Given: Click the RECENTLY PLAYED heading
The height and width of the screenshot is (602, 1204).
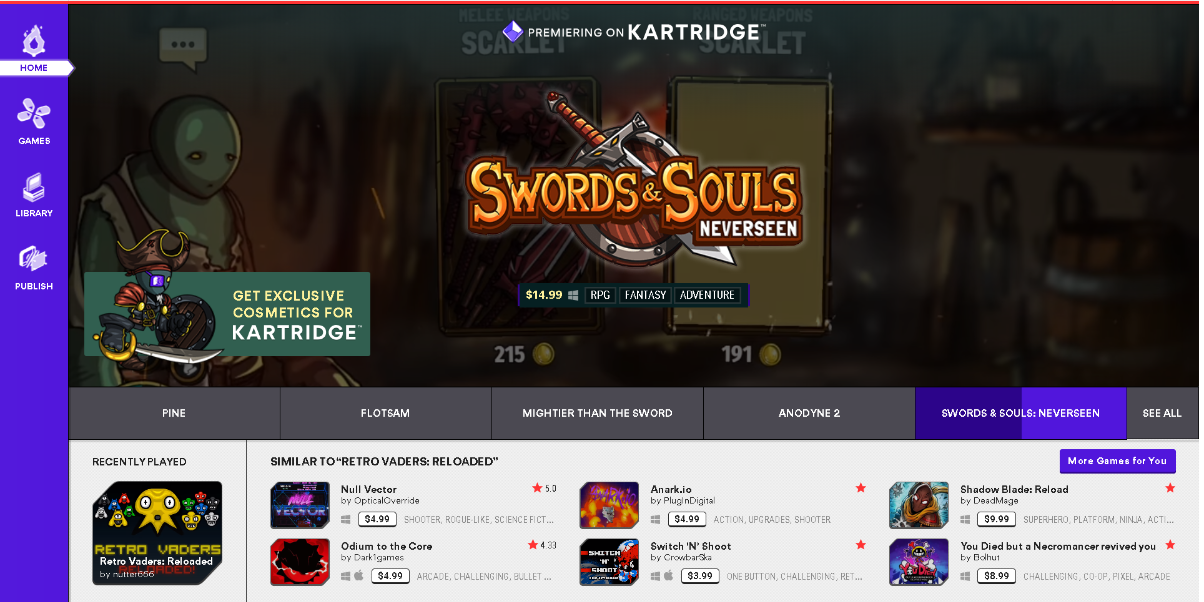Looking at the screenshot, I should click(x=139, y=462).
